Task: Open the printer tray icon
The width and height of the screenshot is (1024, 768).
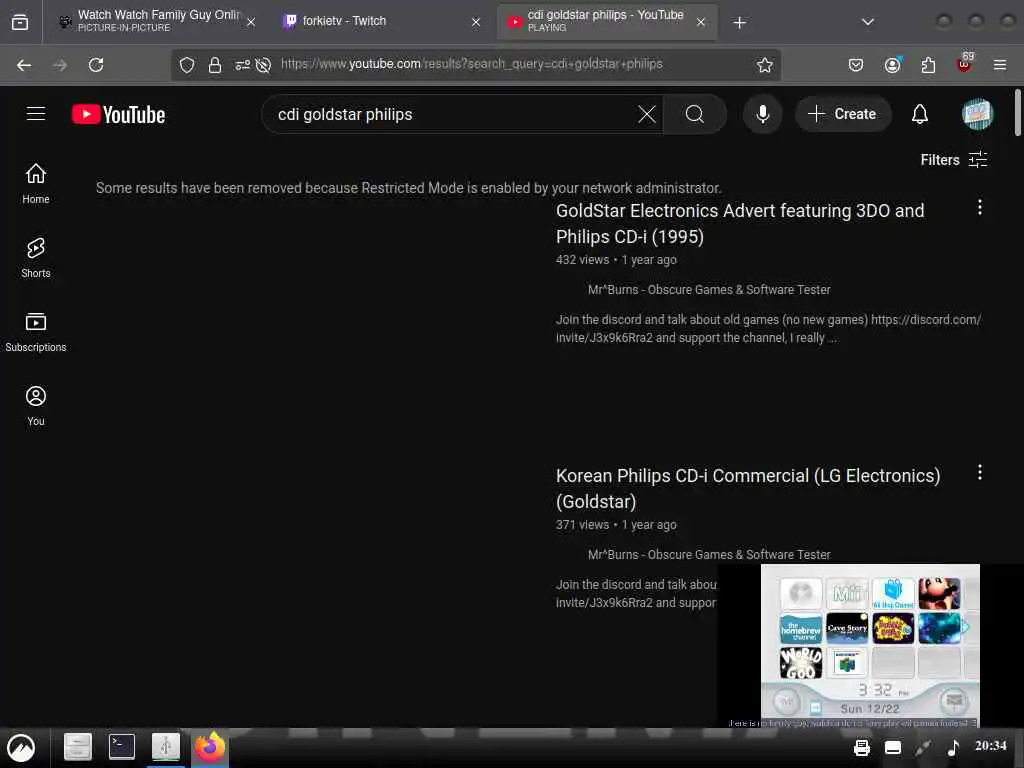Action: coord(862,748)
